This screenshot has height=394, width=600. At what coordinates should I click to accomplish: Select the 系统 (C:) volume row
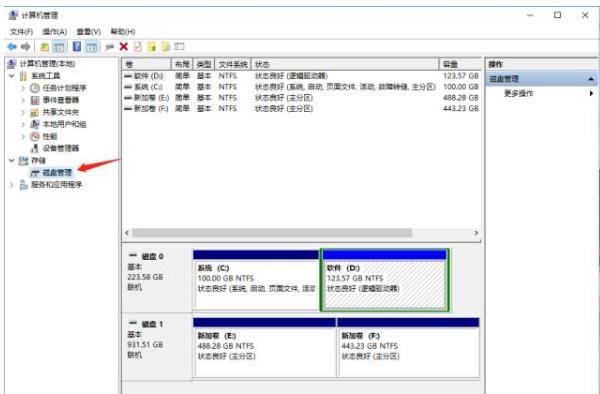point(302,87)
